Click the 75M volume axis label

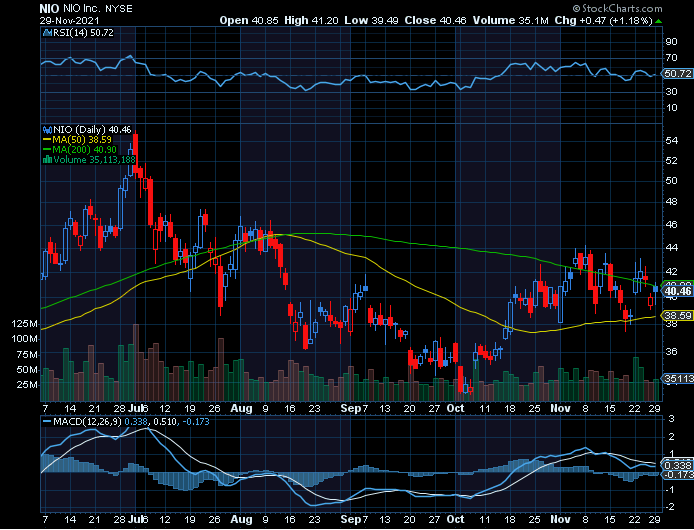[27, 355]
